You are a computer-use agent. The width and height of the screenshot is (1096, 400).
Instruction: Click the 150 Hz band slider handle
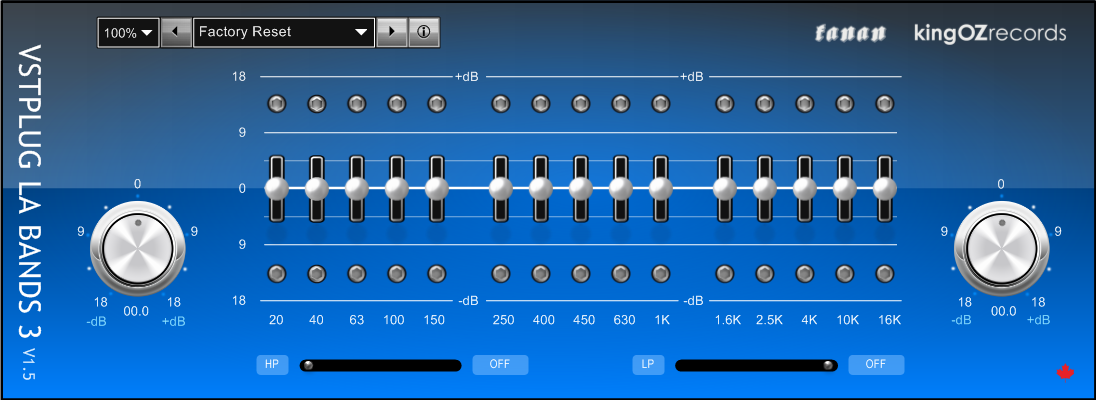pyautogui.click(x=436, y=188)
